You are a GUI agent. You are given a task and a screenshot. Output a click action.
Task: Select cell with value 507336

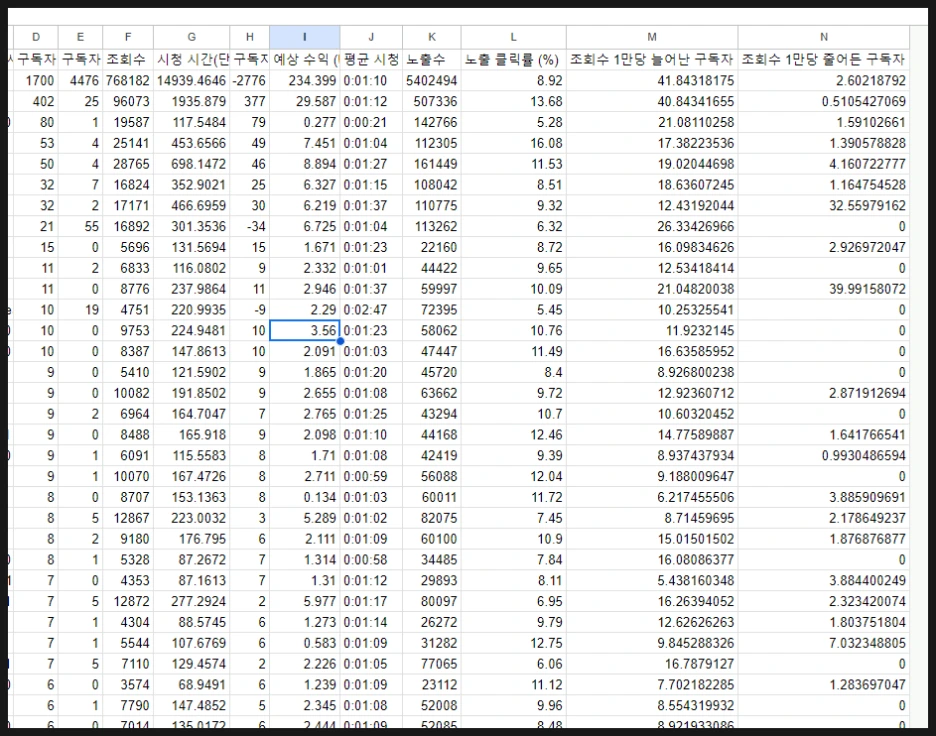pos(432,101)
